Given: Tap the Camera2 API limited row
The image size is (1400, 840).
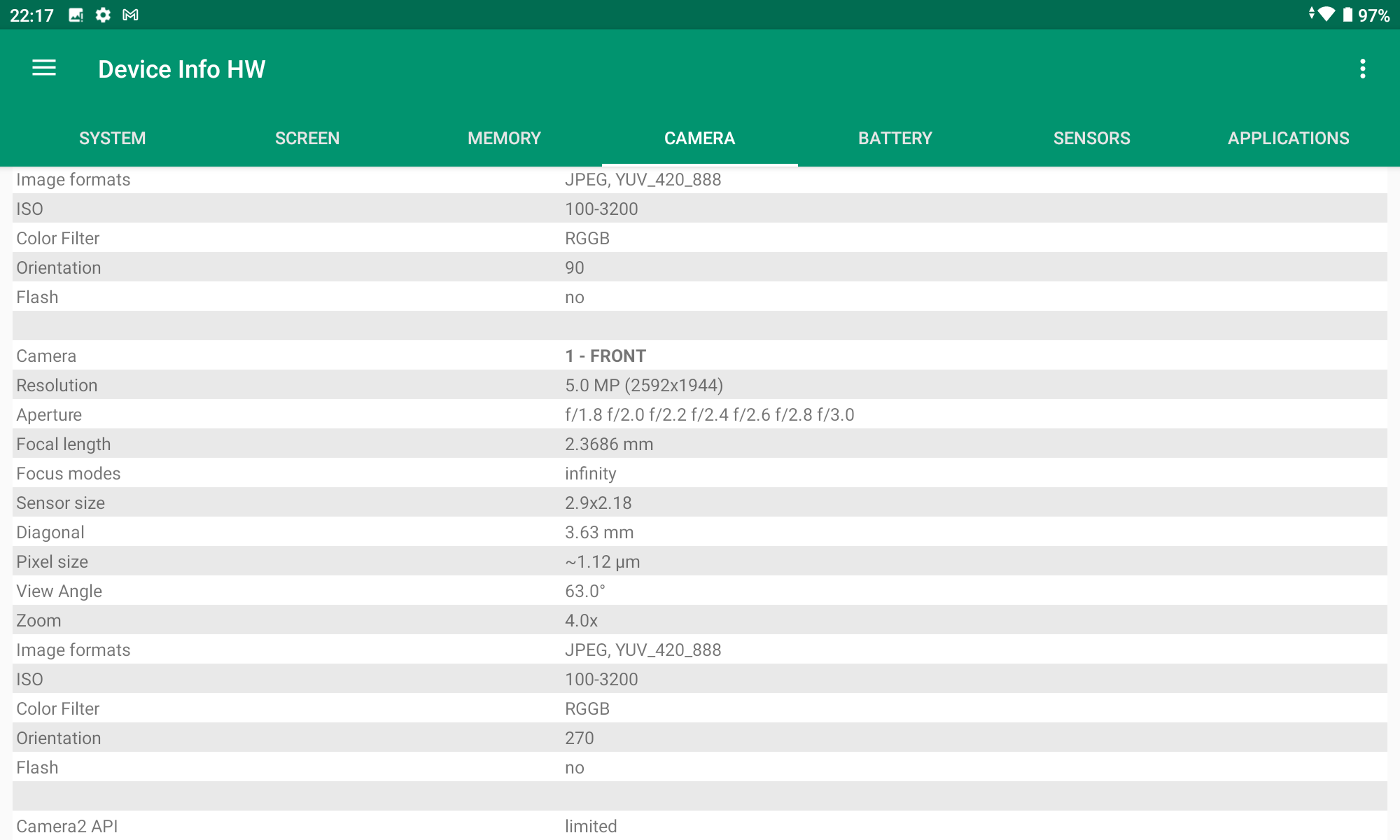Looking at the screenshot, I should coord(700,826).
